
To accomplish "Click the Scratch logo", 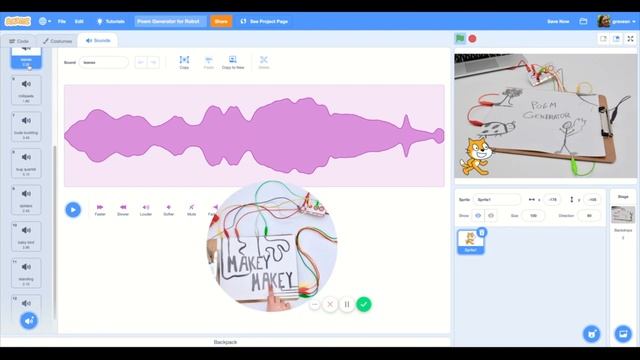I will pyautogui.click(x=18, y=21).
